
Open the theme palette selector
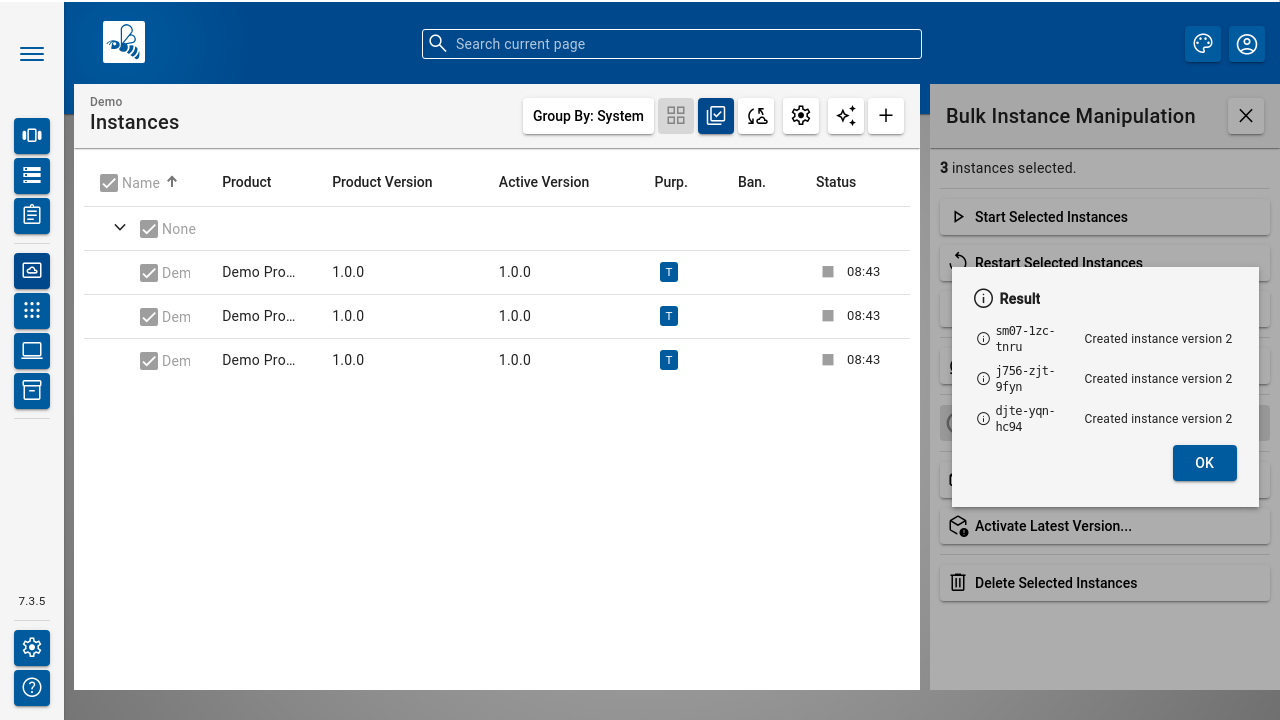(1203, 44)
